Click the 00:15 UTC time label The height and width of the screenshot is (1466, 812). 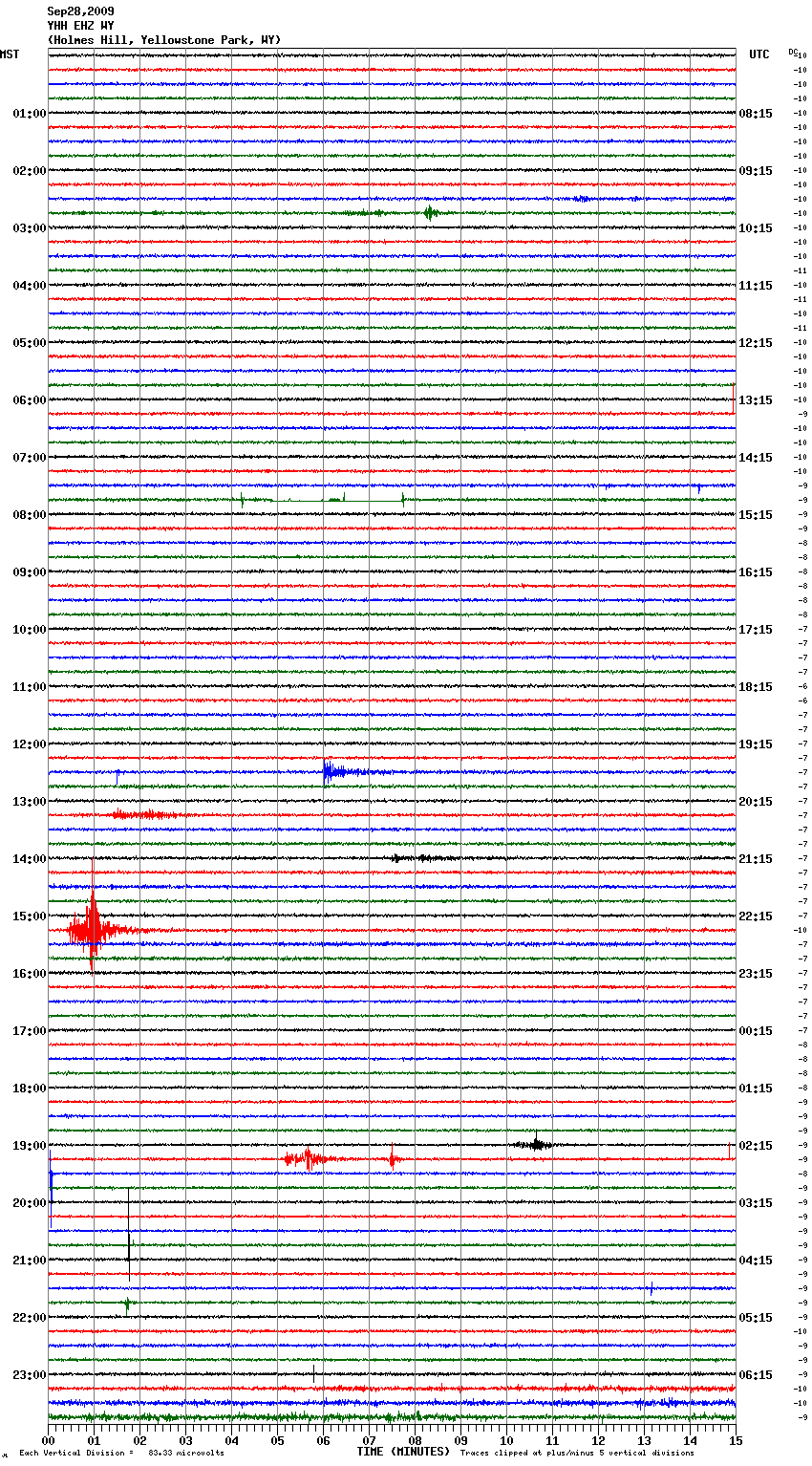(x=756, y=1031)
